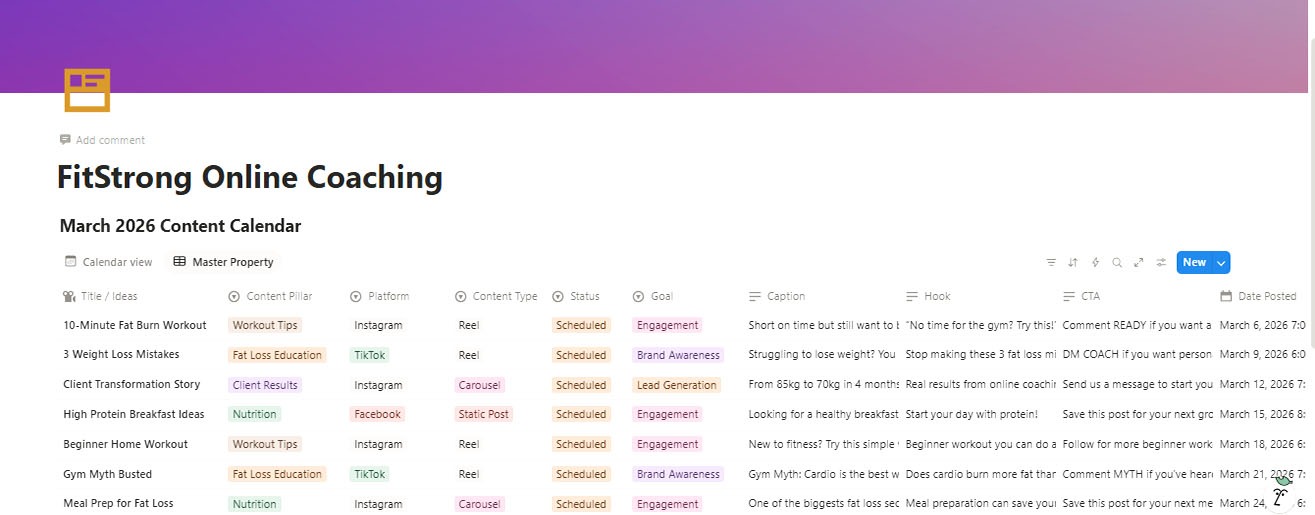Open the database filter icon
The image size is (1315, 515).
click(x=1051, y=262)
